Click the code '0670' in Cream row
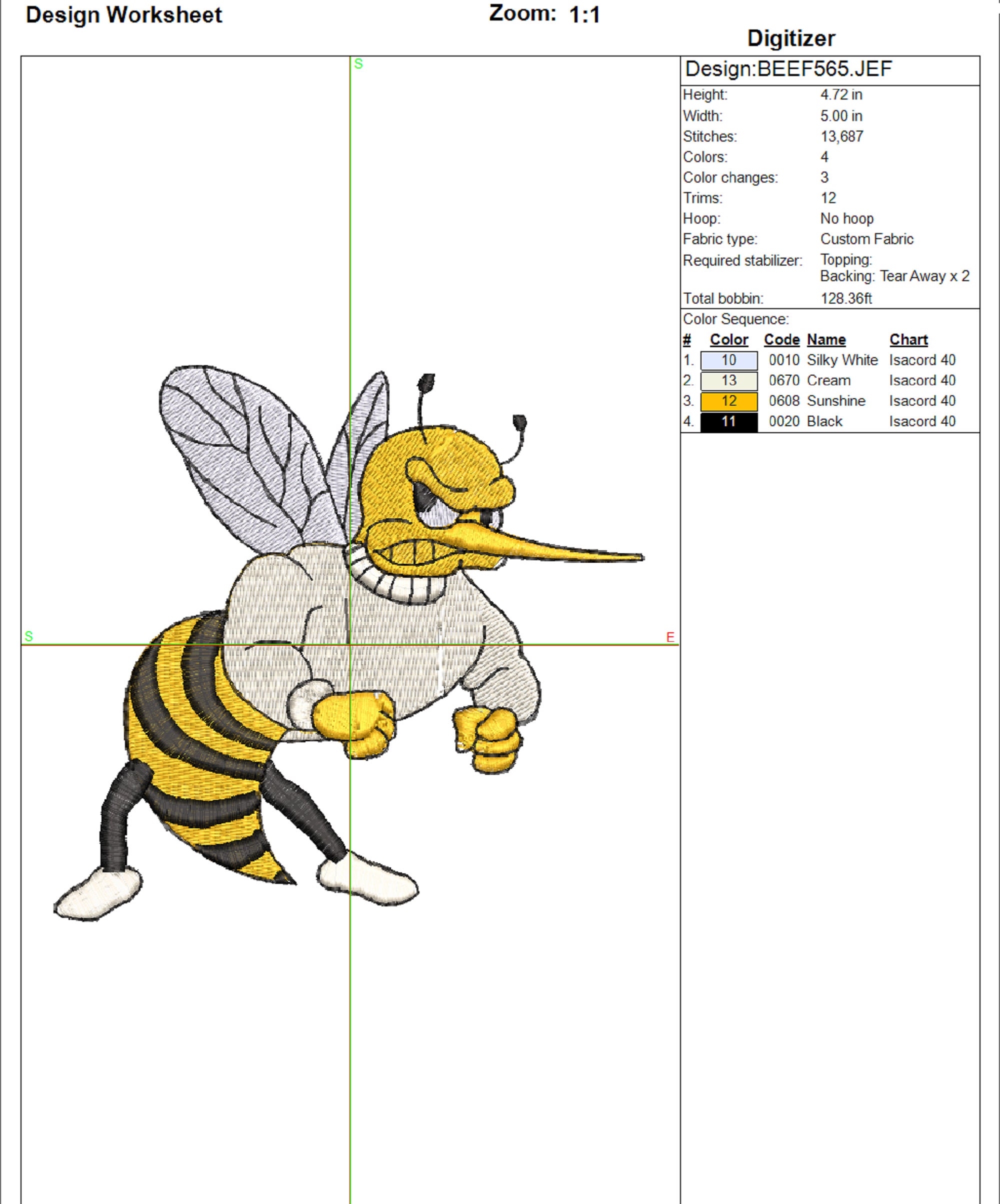This screenshot has width=1000, height=1204. (784, 381)
